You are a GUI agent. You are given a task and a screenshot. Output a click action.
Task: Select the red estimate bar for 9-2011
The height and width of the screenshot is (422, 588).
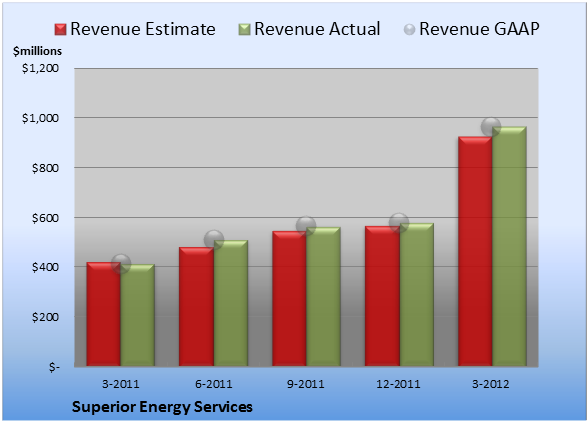coord(289,299)
